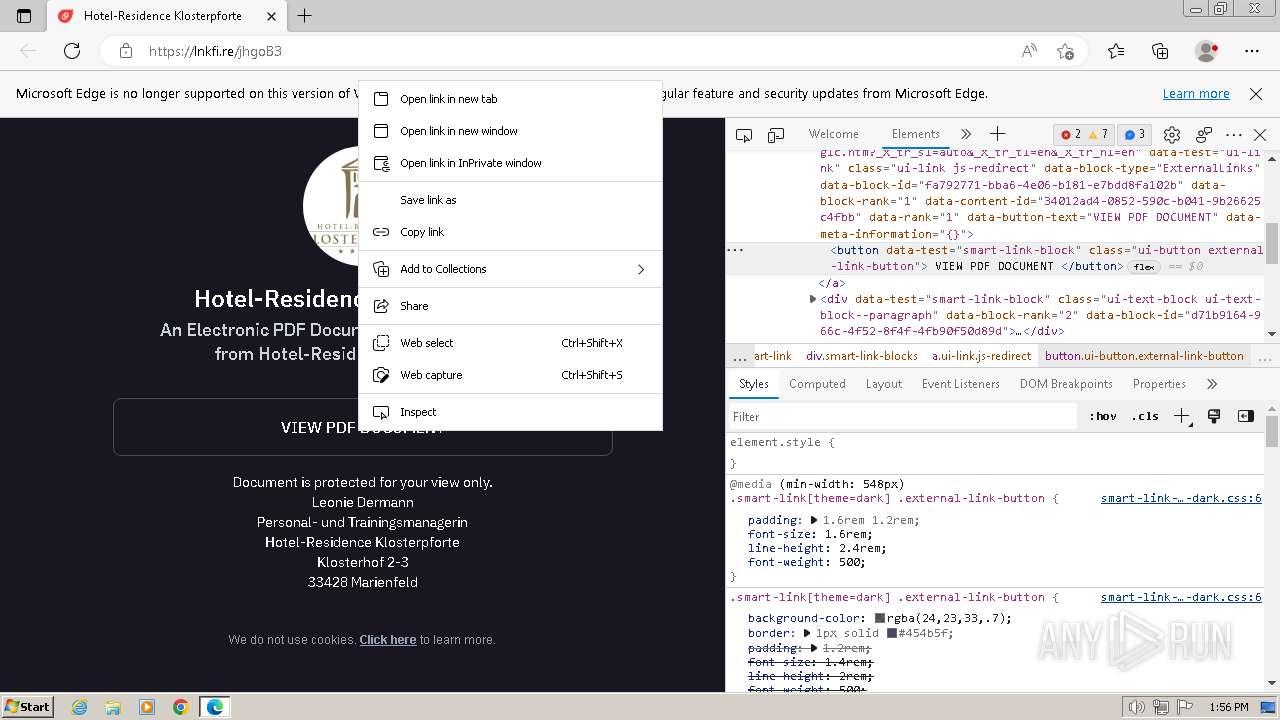Close the DevTools panel
The height and width of the screenshot is (720, 1280).
point(1260,134)
